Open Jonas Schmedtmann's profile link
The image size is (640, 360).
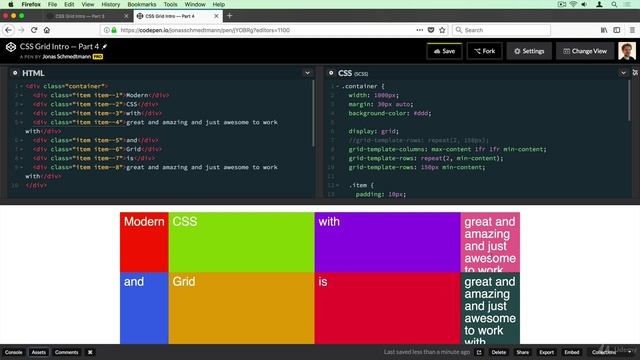(67, 57)
